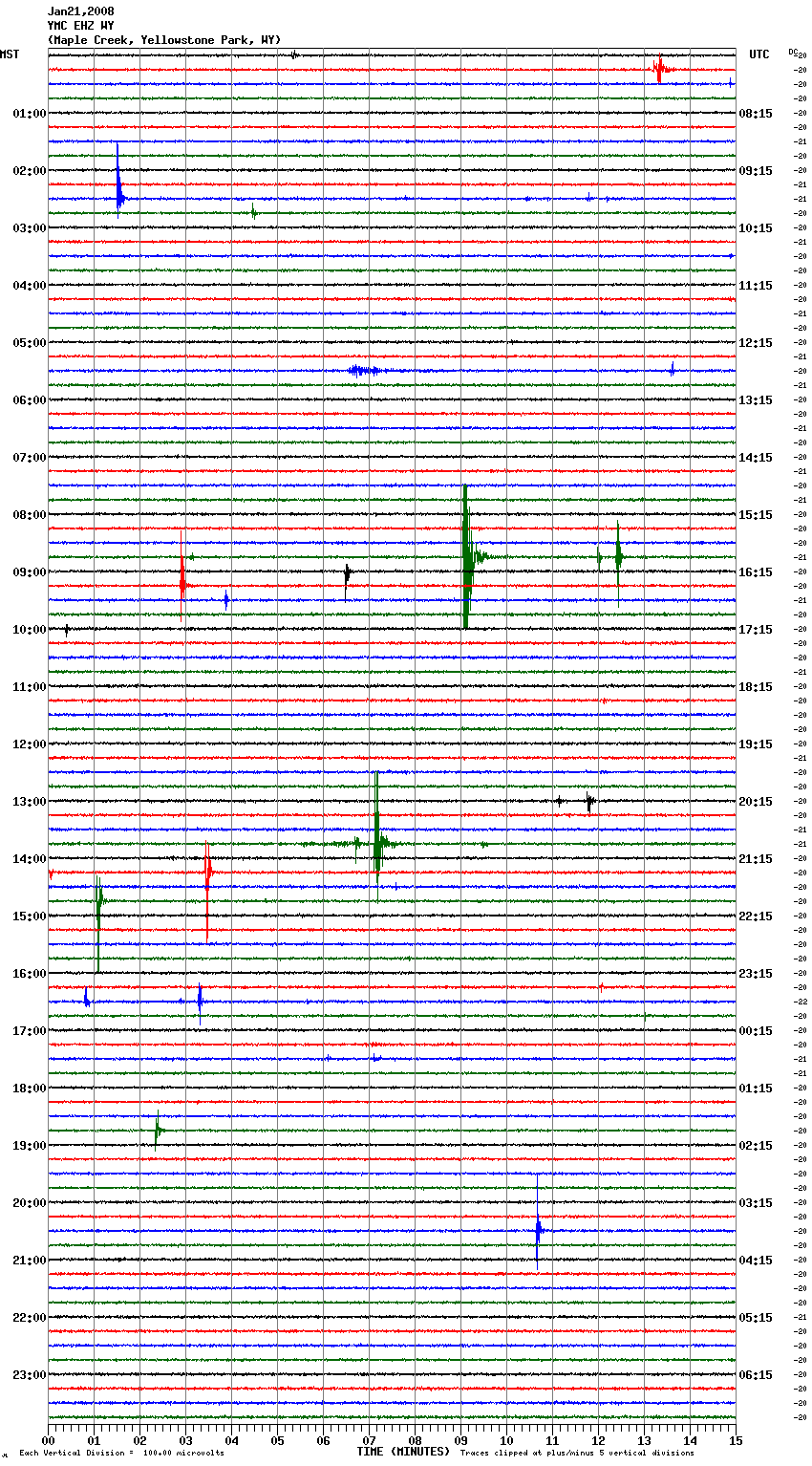The width and height of the screenshot is (812, 1466).
Task: Click minute tick "03" on the time axis
Action: click(x=185, y=1440)
